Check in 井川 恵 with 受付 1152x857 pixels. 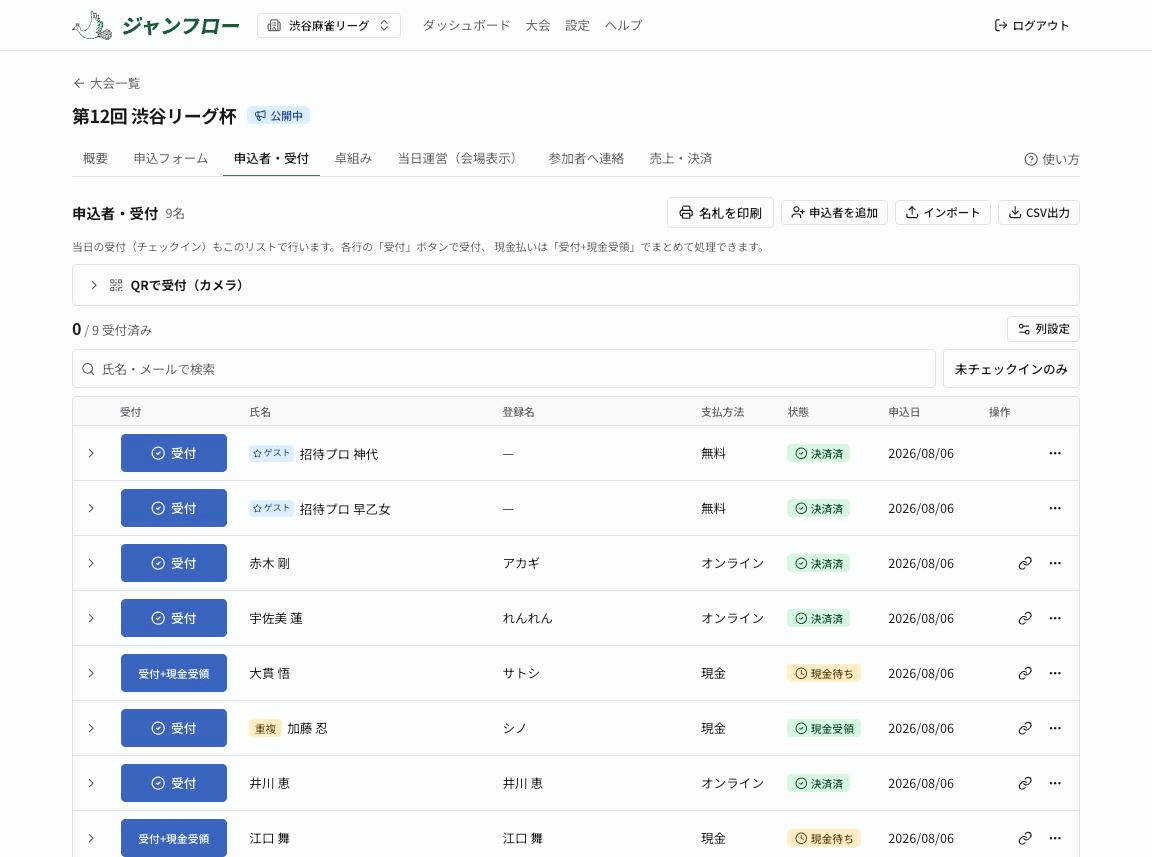click(x=173, y=784)
